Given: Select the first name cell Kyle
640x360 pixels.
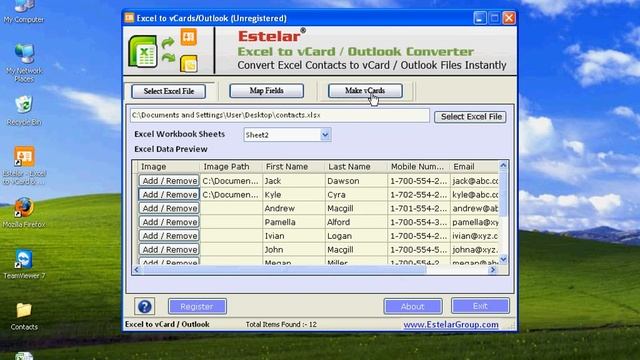Looking at the screenshot, I should point(294,195).
